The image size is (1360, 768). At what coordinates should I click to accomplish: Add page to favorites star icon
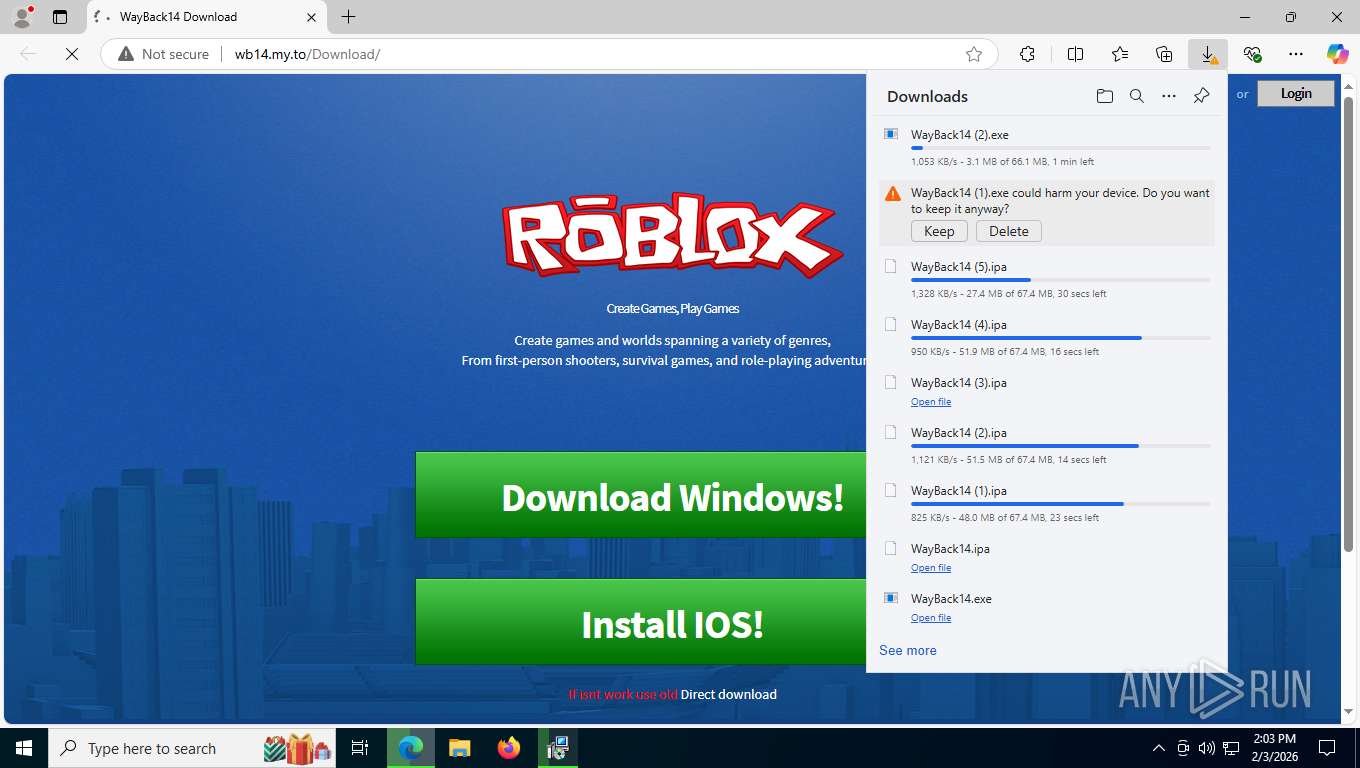click(x=974, y=54)
